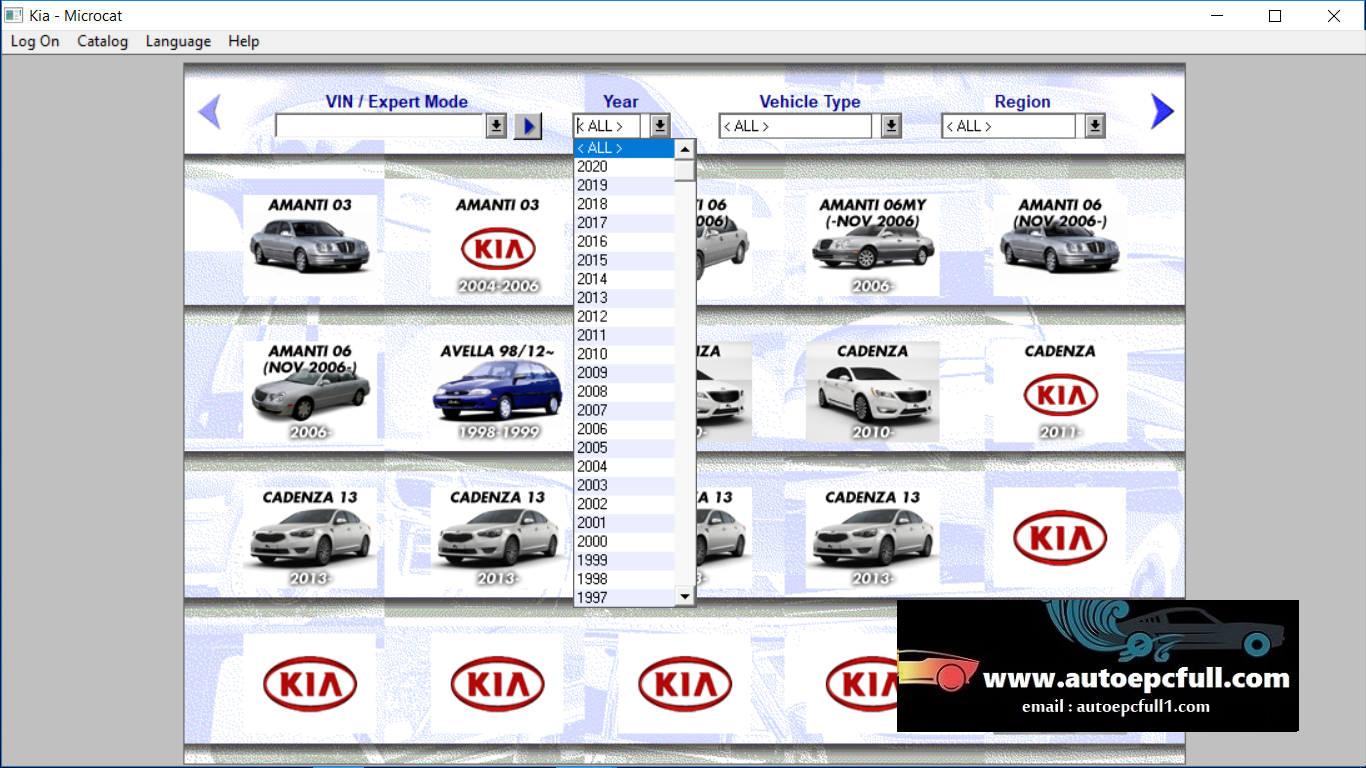Open the Help menu
1366x768 pixels.
pos(244,41)
